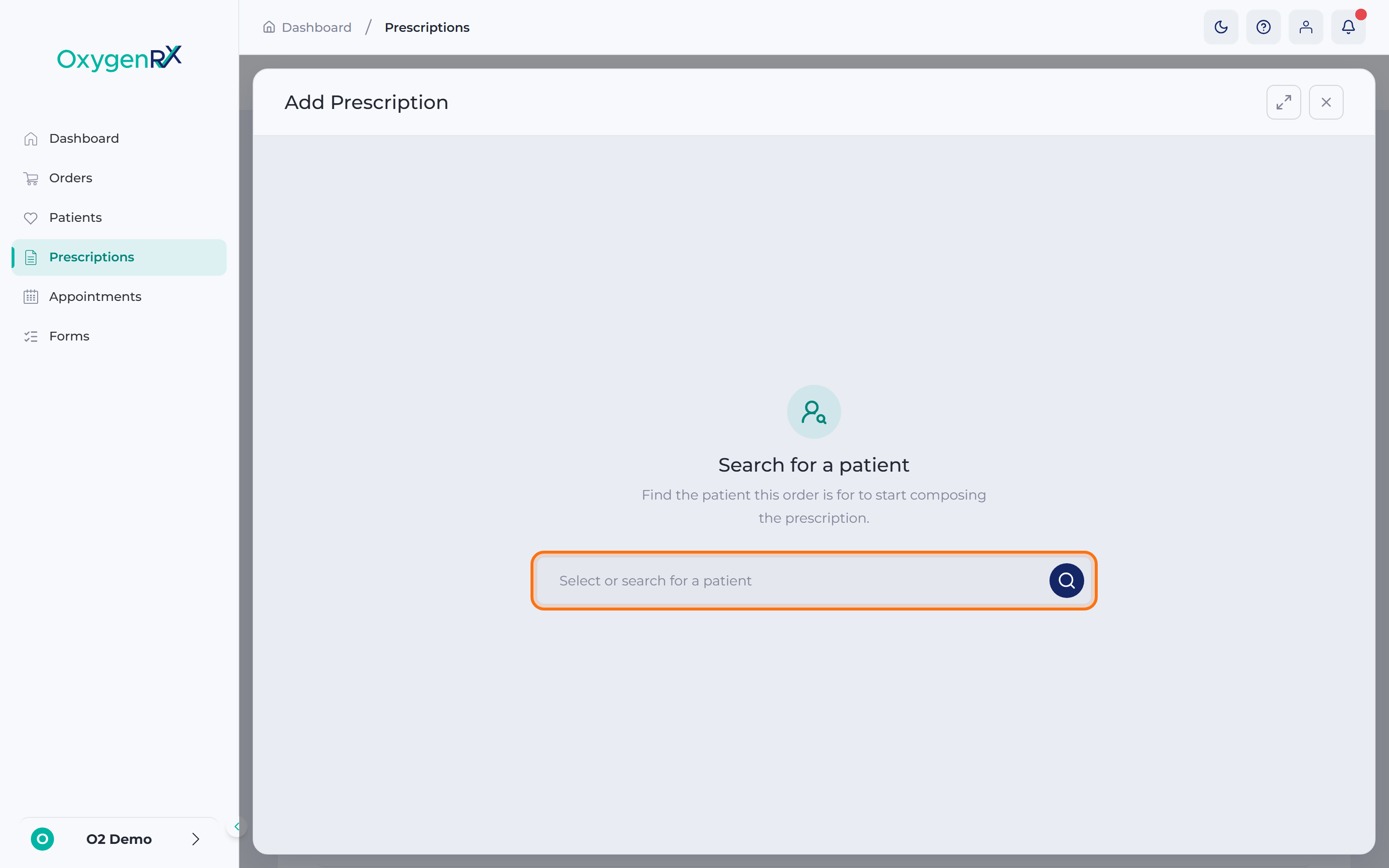This screenshot has height=868, width=1389.
Task: Click the Patients heart icon
Action: (31, 218)
